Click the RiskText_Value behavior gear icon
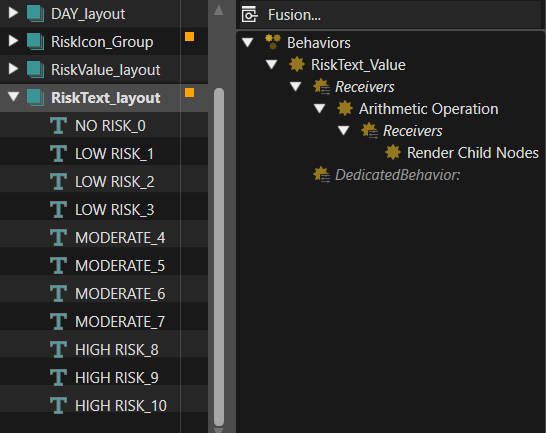Screen dimensions: 546x433 pyautogui.click(x=297, y=64)
